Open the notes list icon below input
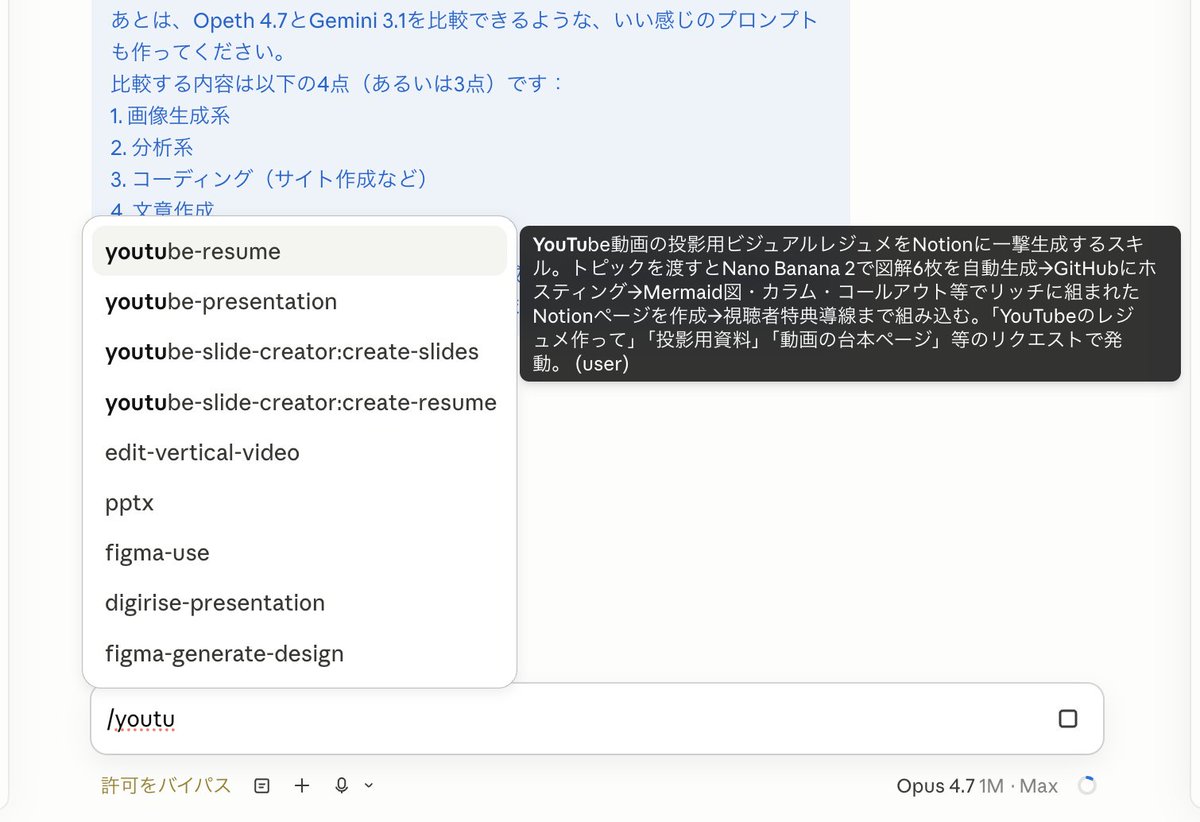The image size is (1200, 822). coord(262,786)
